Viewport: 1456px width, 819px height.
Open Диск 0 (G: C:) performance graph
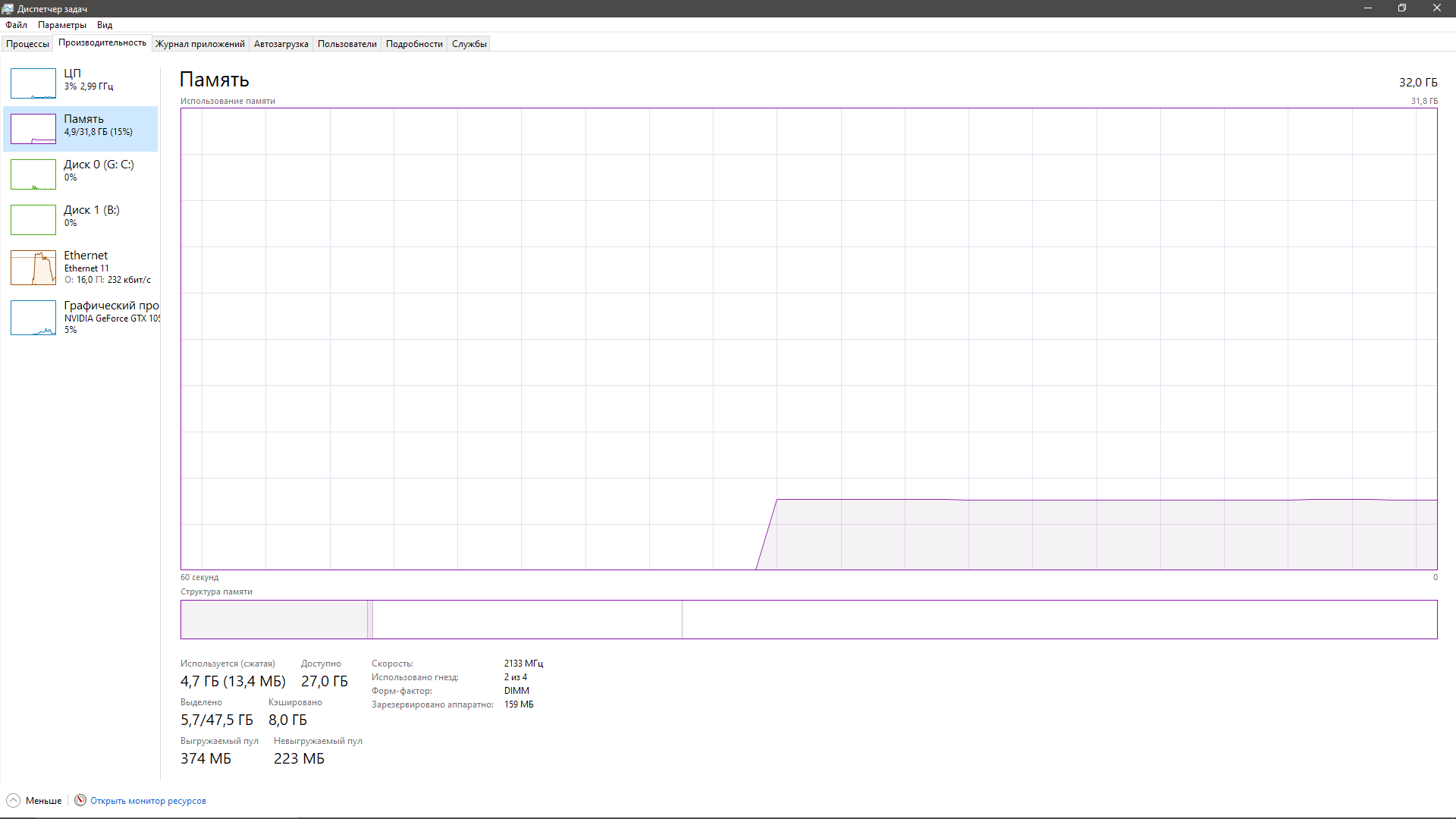(x=33, y=174)
